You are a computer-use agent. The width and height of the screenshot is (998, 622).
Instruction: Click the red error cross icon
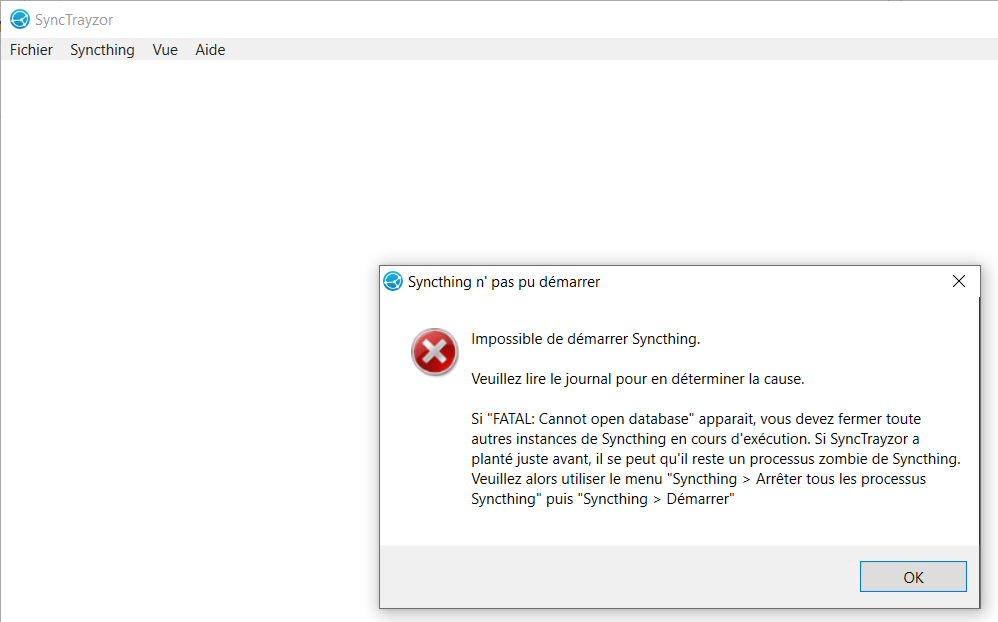(x=434, y=352)
